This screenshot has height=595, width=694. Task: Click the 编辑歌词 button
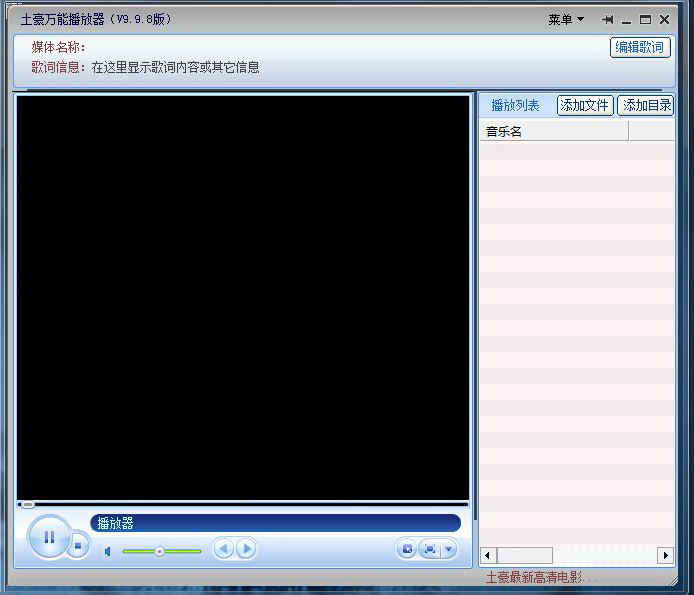coord(640,47)
